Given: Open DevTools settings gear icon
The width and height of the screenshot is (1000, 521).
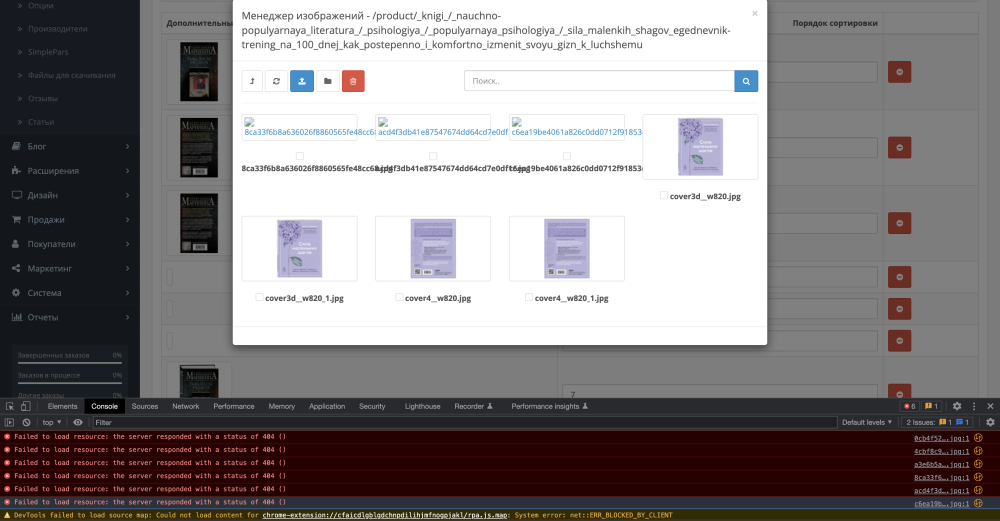Looking at the screenshot, I should pos(956,407).
